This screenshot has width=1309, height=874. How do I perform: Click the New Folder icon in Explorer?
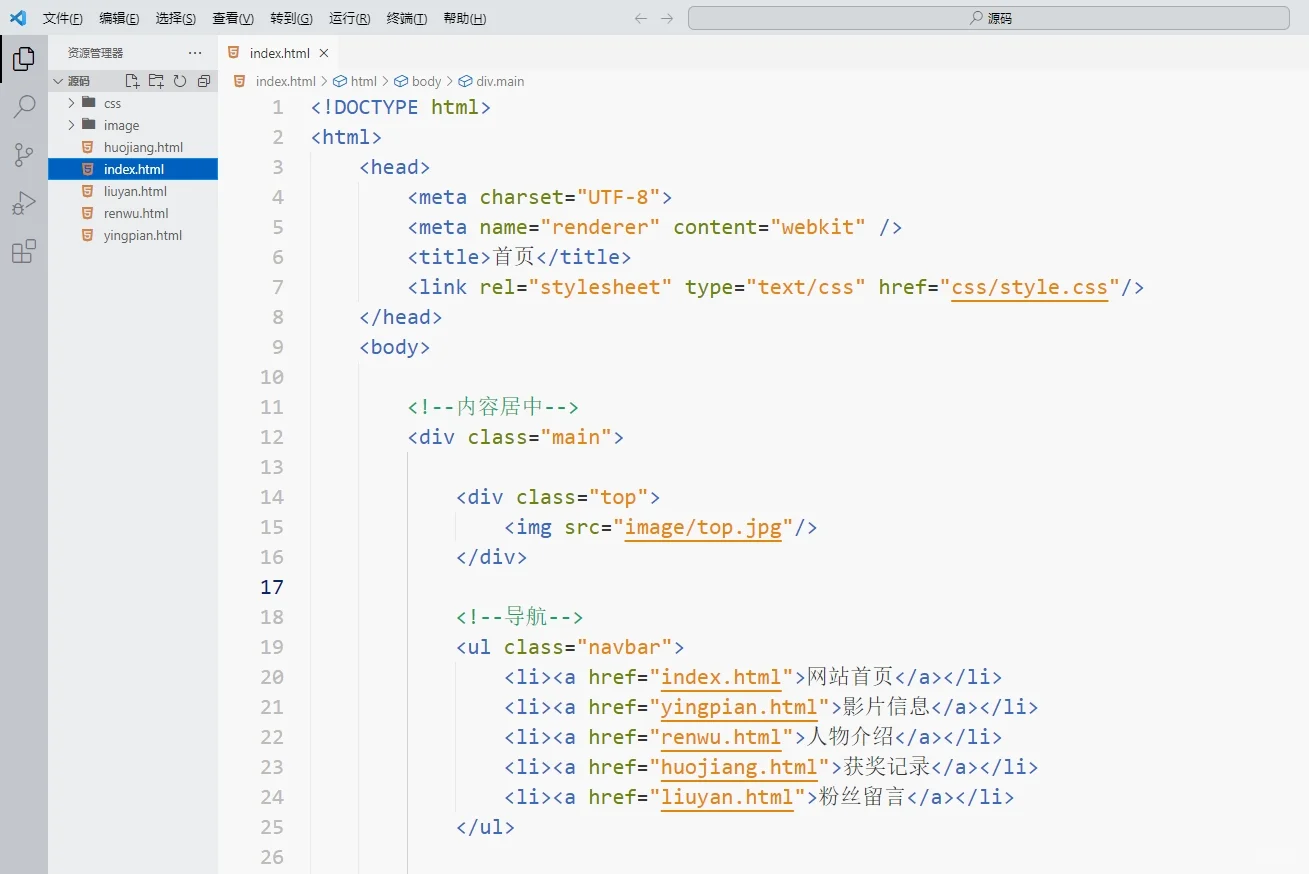pos(156,81)
